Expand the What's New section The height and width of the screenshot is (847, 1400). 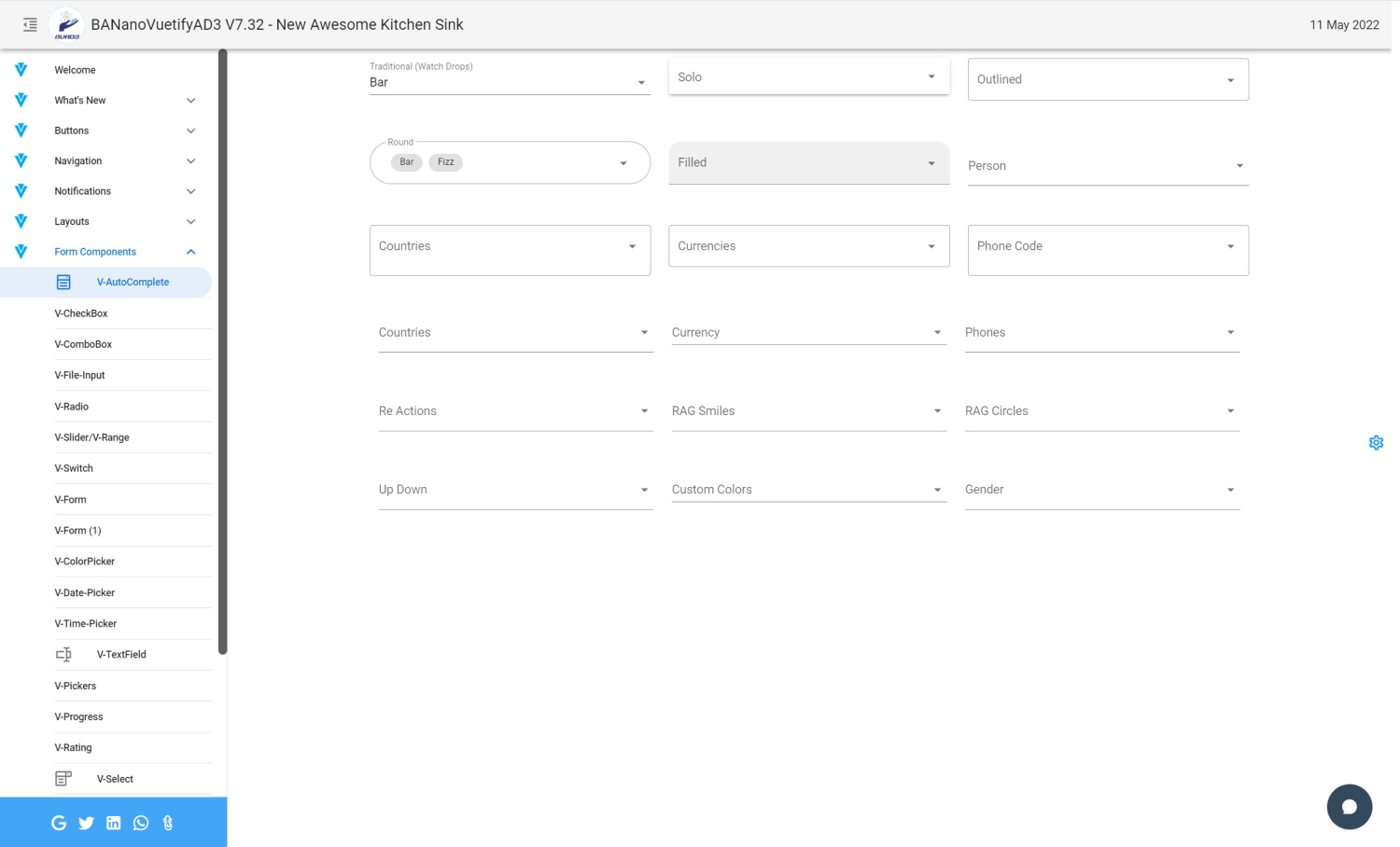pyautogui.click(x=190, y=101)
